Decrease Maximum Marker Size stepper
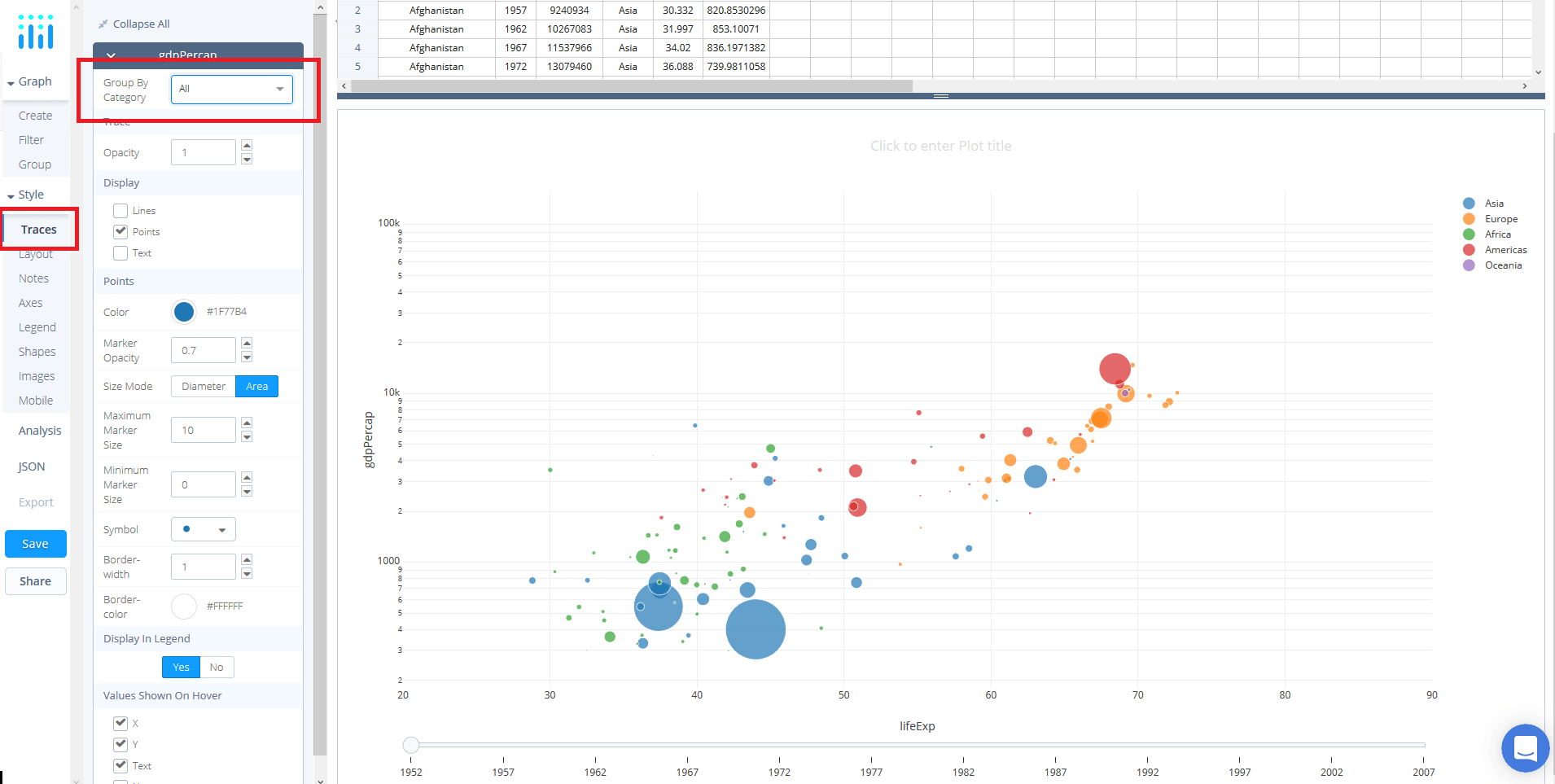Viewport: 1555px width, 784px height. [x=247, y=436]
